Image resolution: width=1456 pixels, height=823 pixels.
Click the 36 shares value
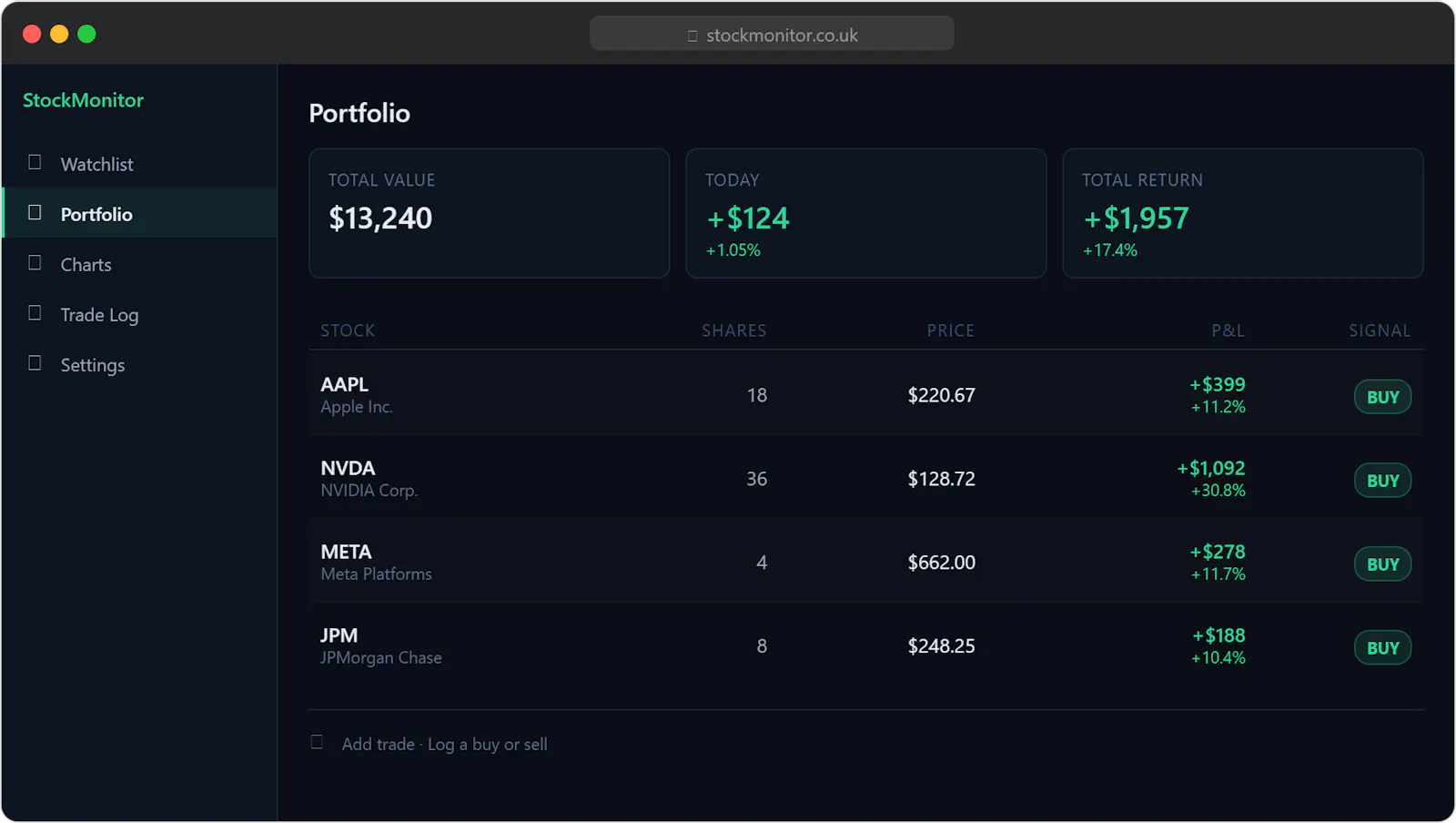tap(757, 479)
